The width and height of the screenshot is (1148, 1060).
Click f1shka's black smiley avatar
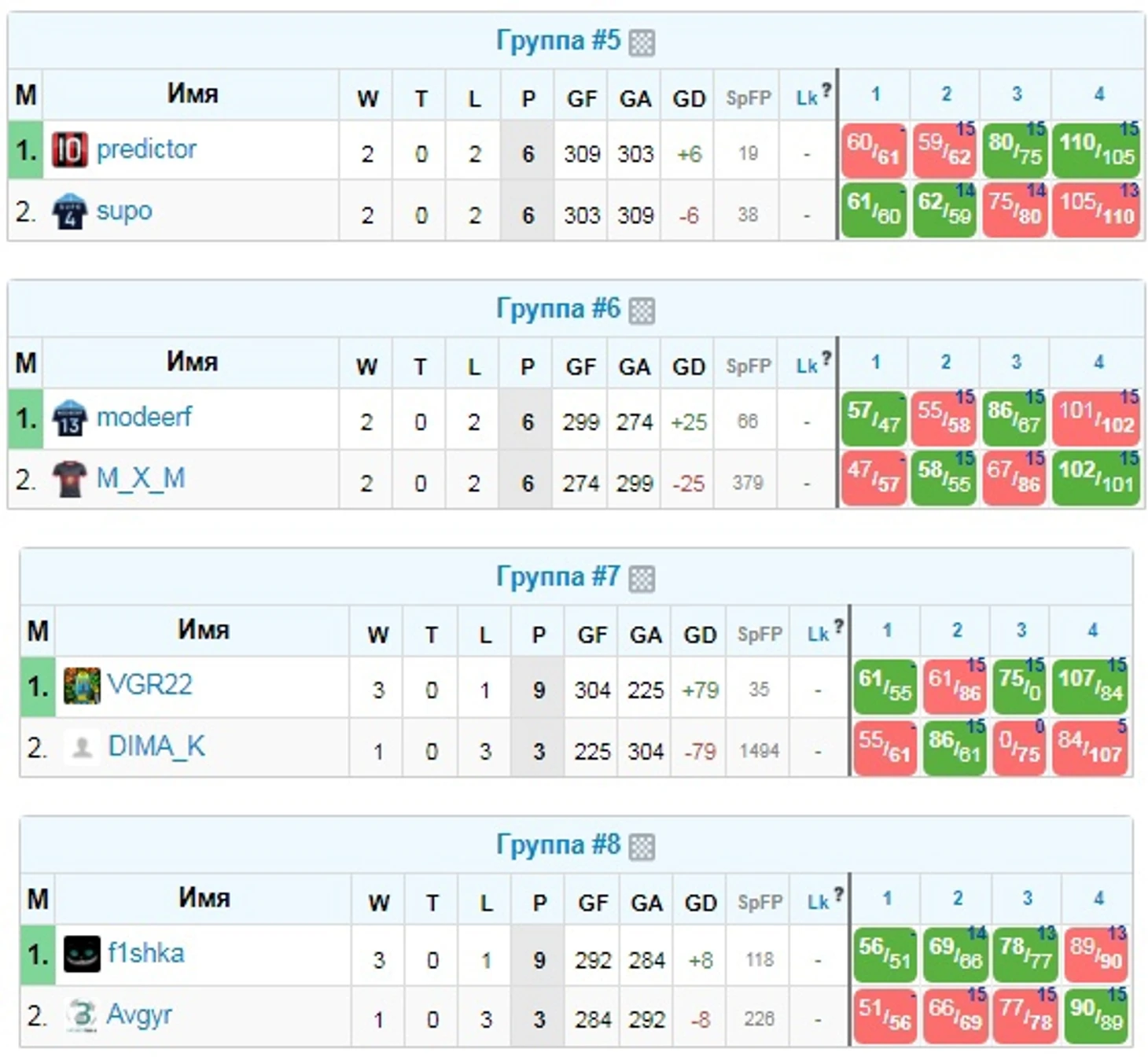pyautogui.click(x=82, y=954)
